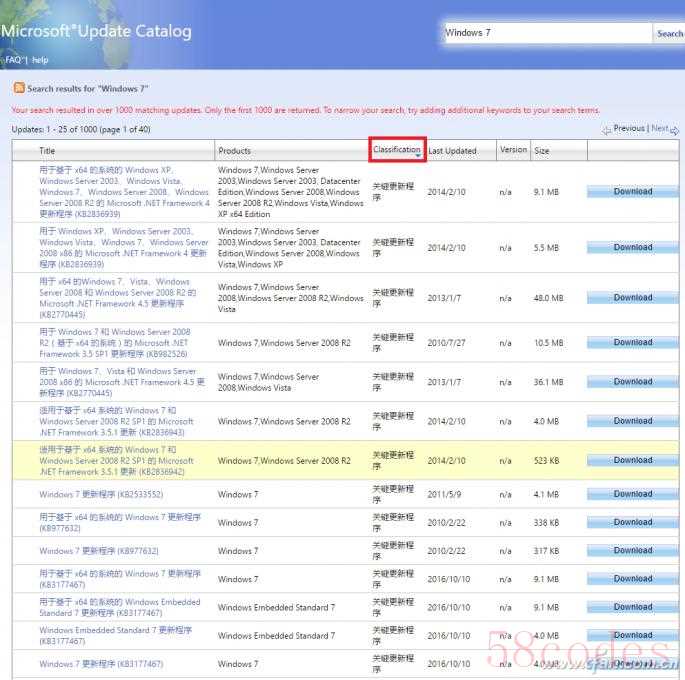Go to the Next results page link
The image size is (685, 680).
pyautogui.click(x=660, y=128)
